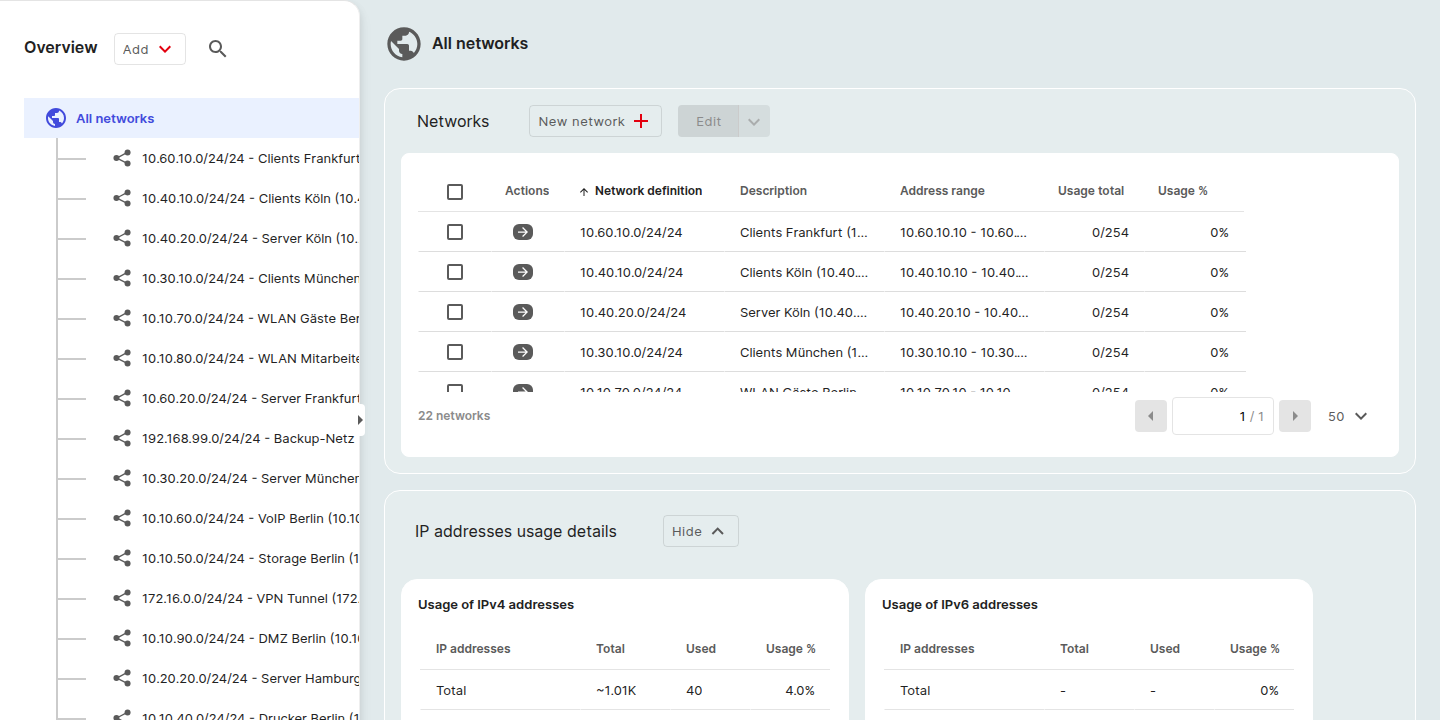Check the box for network 10.40.20.0/24/24
The height and width of the screenshot is (720, 1440).
click(455, 312)
